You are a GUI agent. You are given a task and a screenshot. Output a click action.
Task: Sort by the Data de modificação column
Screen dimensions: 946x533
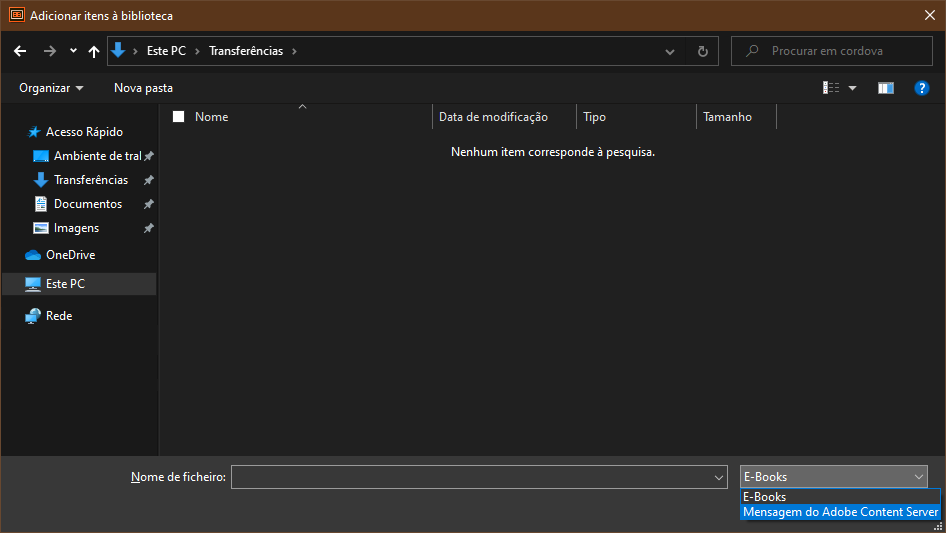coord(493,117)
